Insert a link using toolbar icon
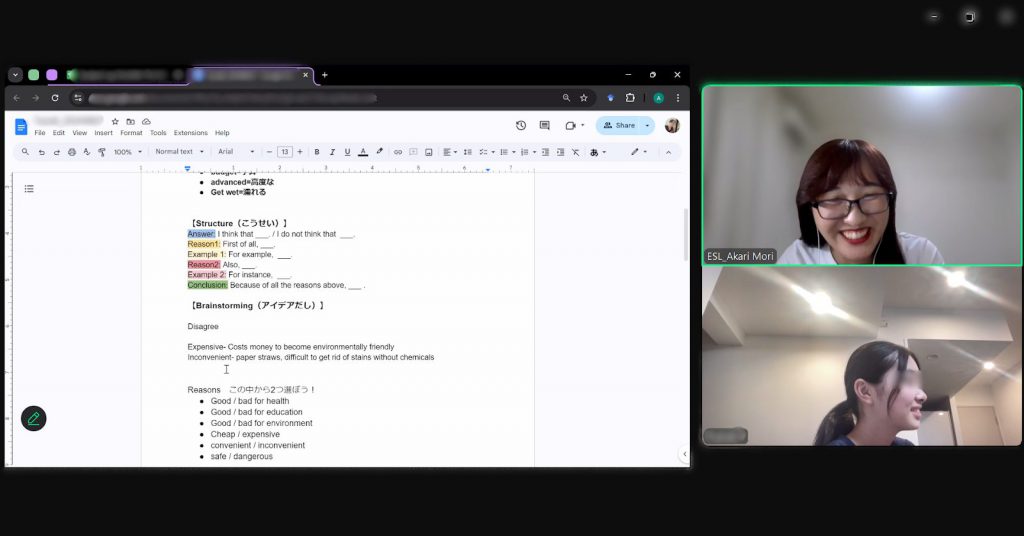 pos(398,152)
